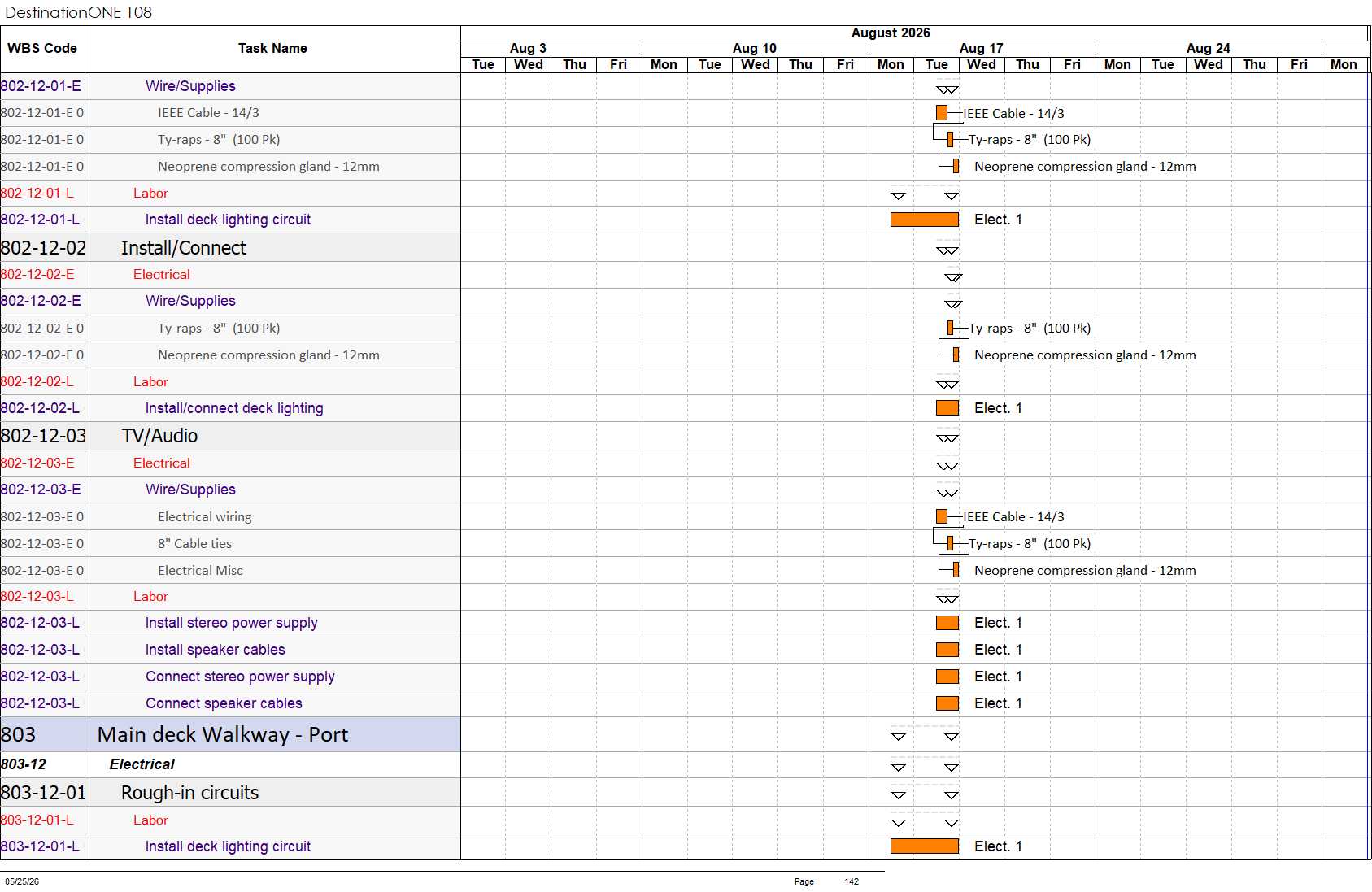Click WBS code 803
The height and width of the screenshot is (892, 1372).
[18, 735]
